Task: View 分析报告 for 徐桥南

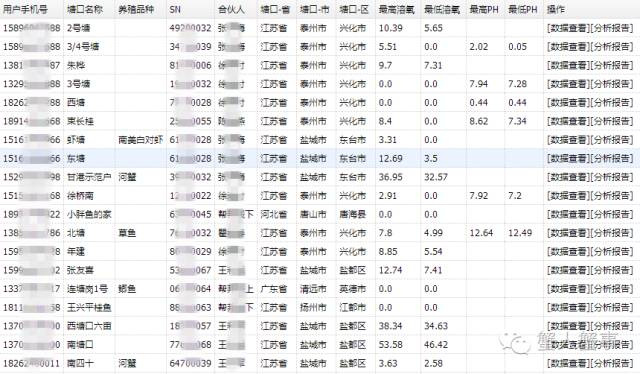Action: 612,196
